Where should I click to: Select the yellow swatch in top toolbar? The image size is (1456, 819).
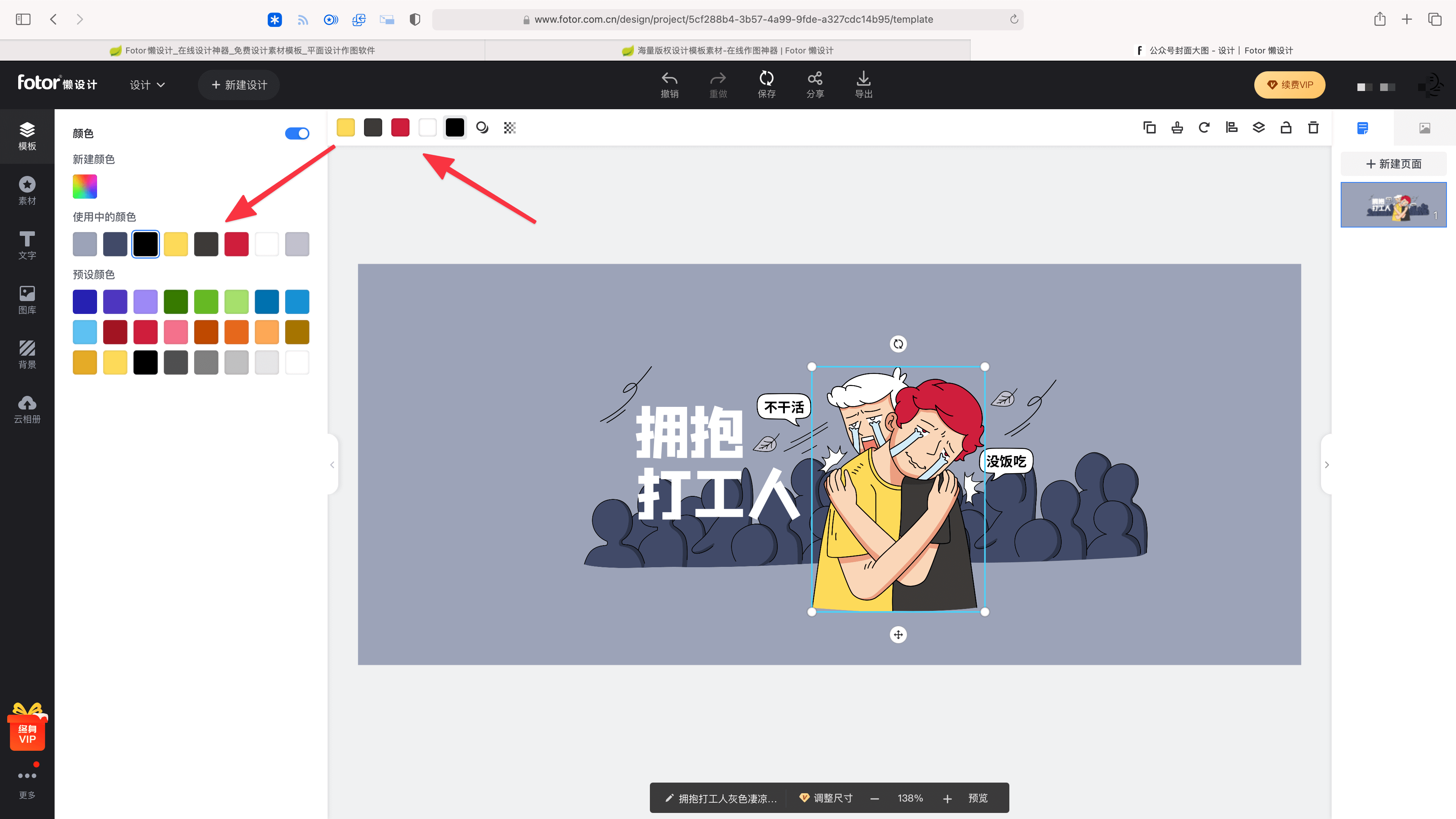[x=345, y=128]
